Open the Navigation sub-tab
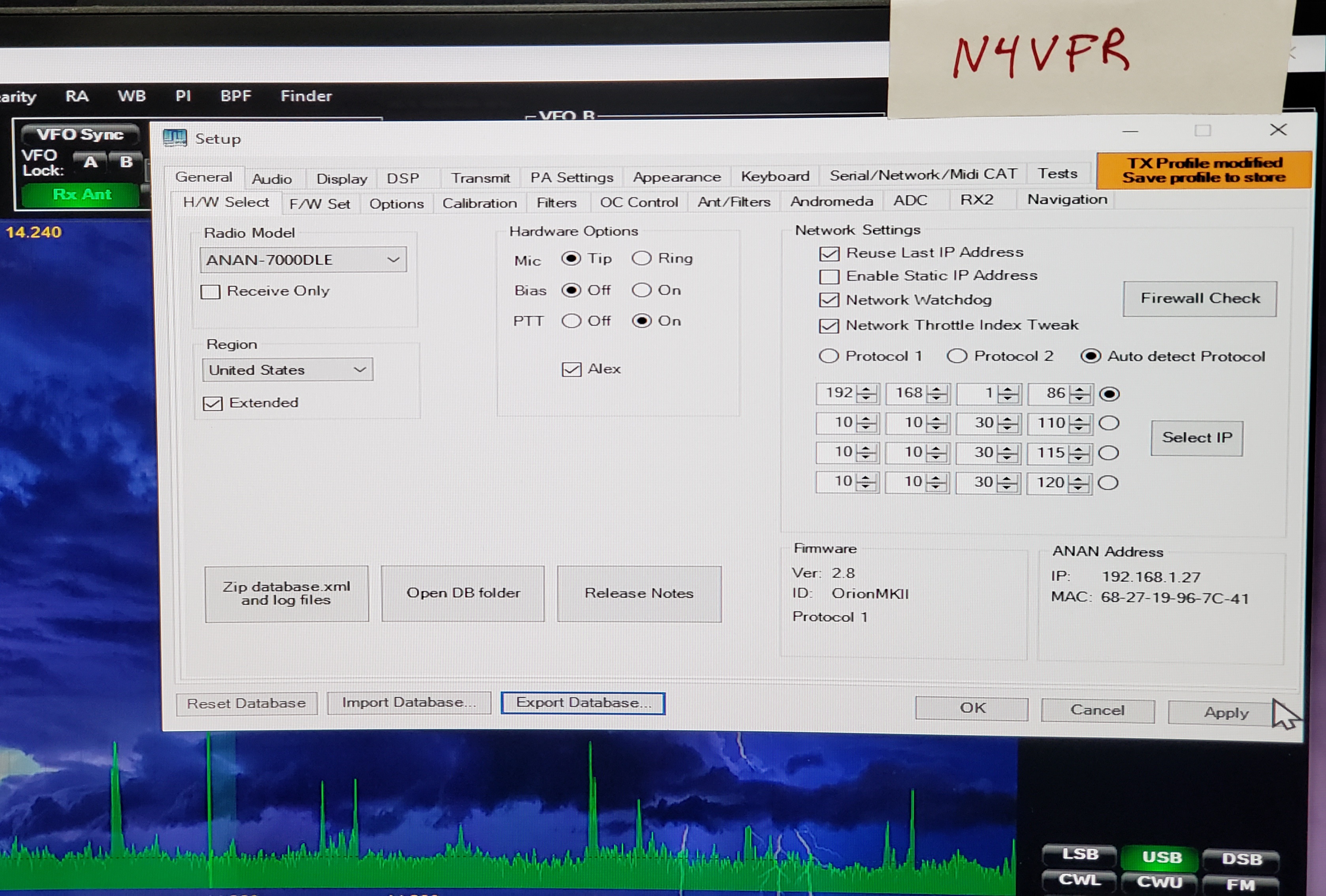 tap(1067, 200)
